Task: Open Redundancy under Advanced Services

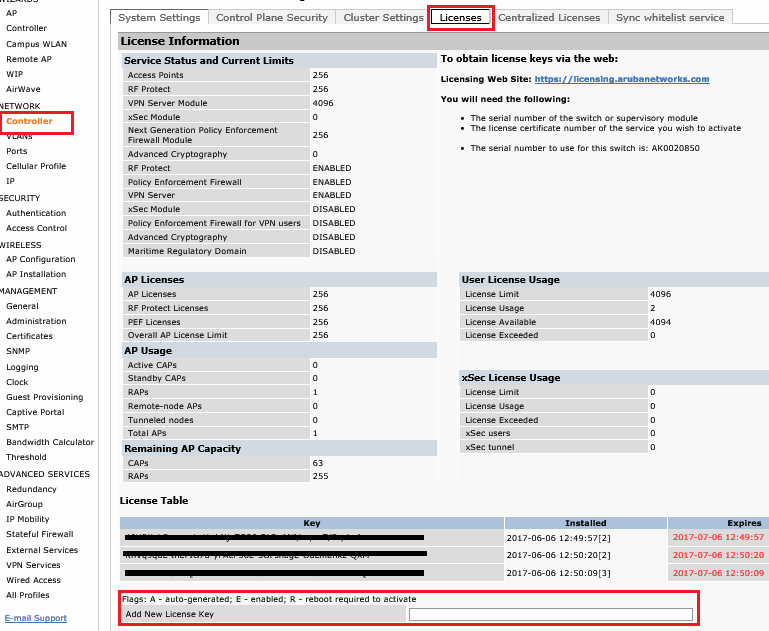Action: [x=31, y=489]
